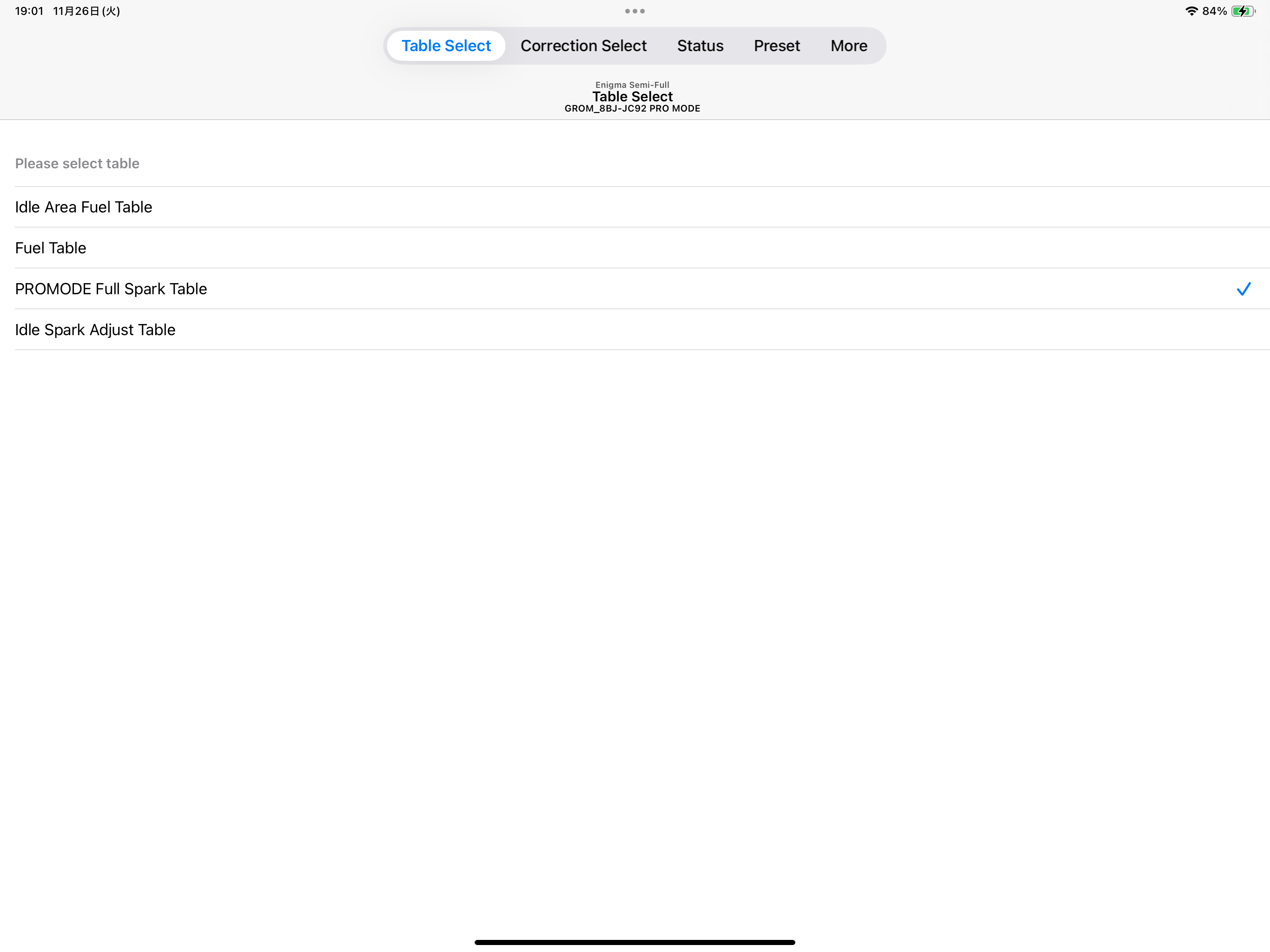The height and width of the screenshot is (952, 1270).
Task: Select Idle Spark Adjust Table
Action: coord(642,329)
